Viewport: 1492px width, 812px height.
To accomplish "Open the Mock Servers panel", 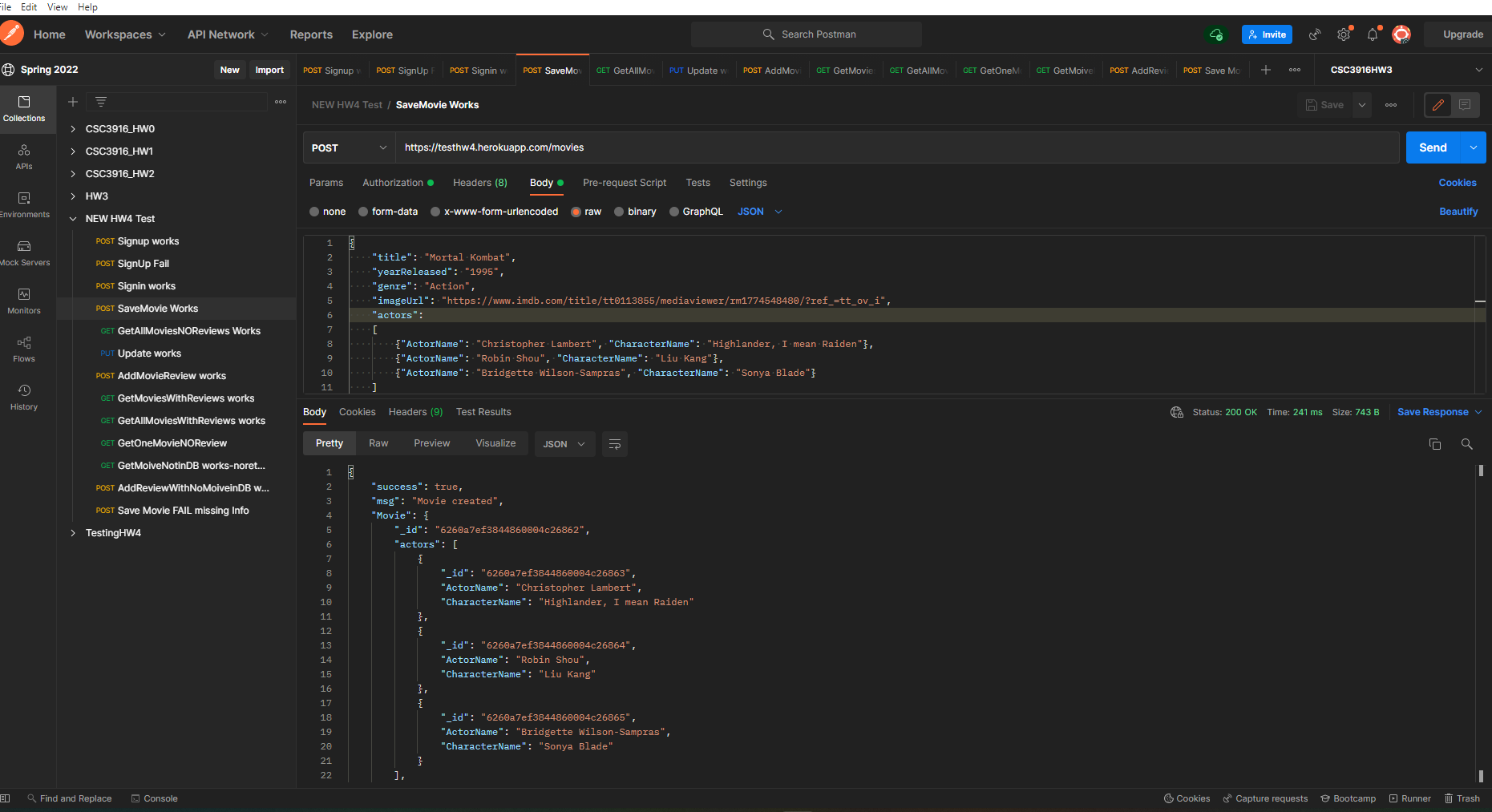I will (x=25, y=253).
